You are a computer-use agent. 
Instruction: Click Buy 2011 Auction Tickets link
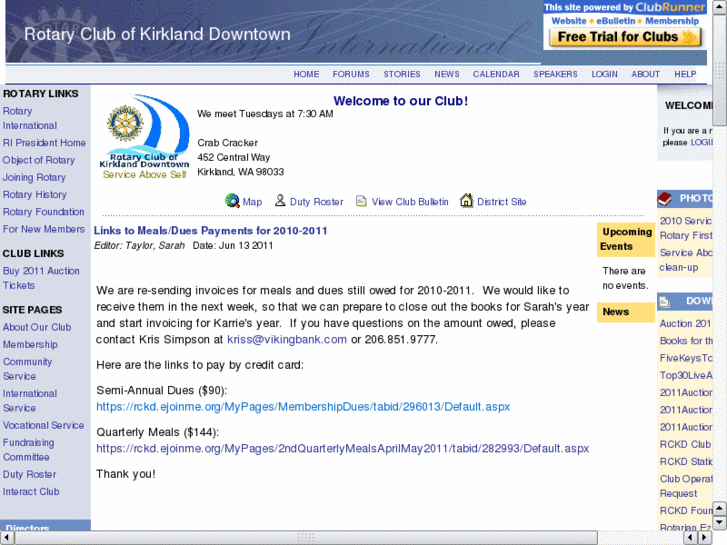(41, 278)
